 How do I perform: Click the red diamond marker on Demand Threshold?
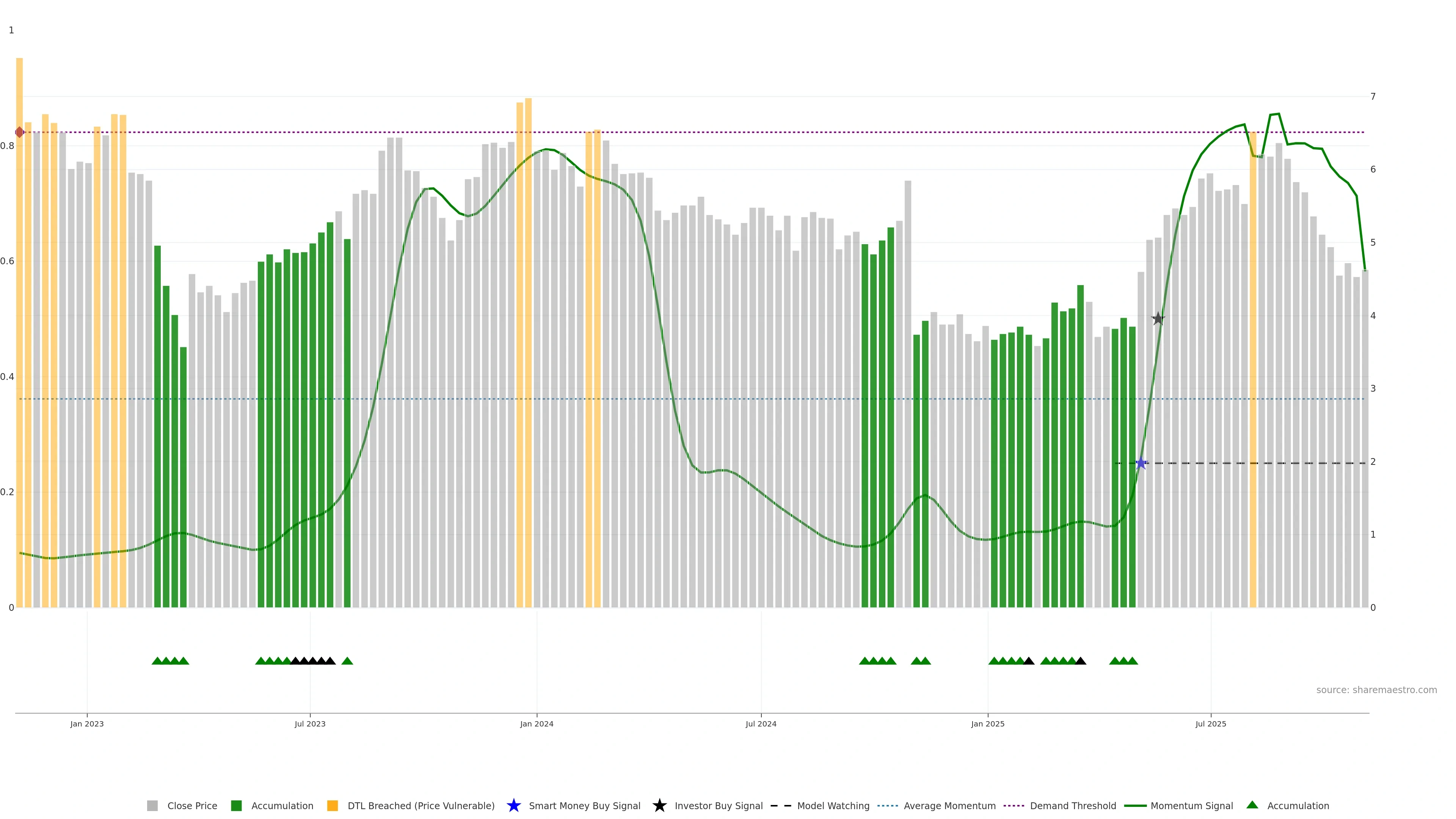(x=20, y=132)
